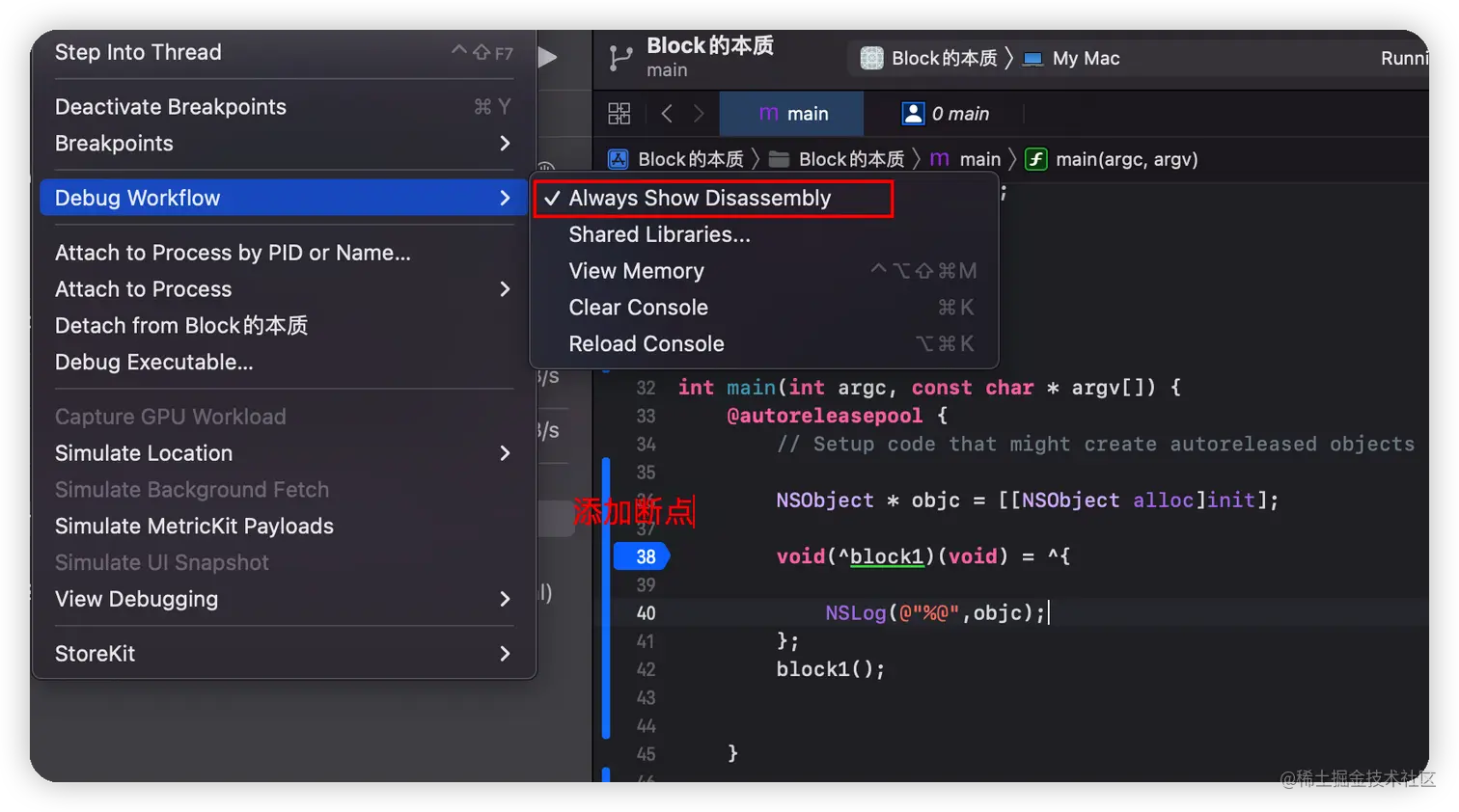The image size is (1459, 812).
Task: Click NSObject alloc init on line 36
Action: tap(1138, 501)
